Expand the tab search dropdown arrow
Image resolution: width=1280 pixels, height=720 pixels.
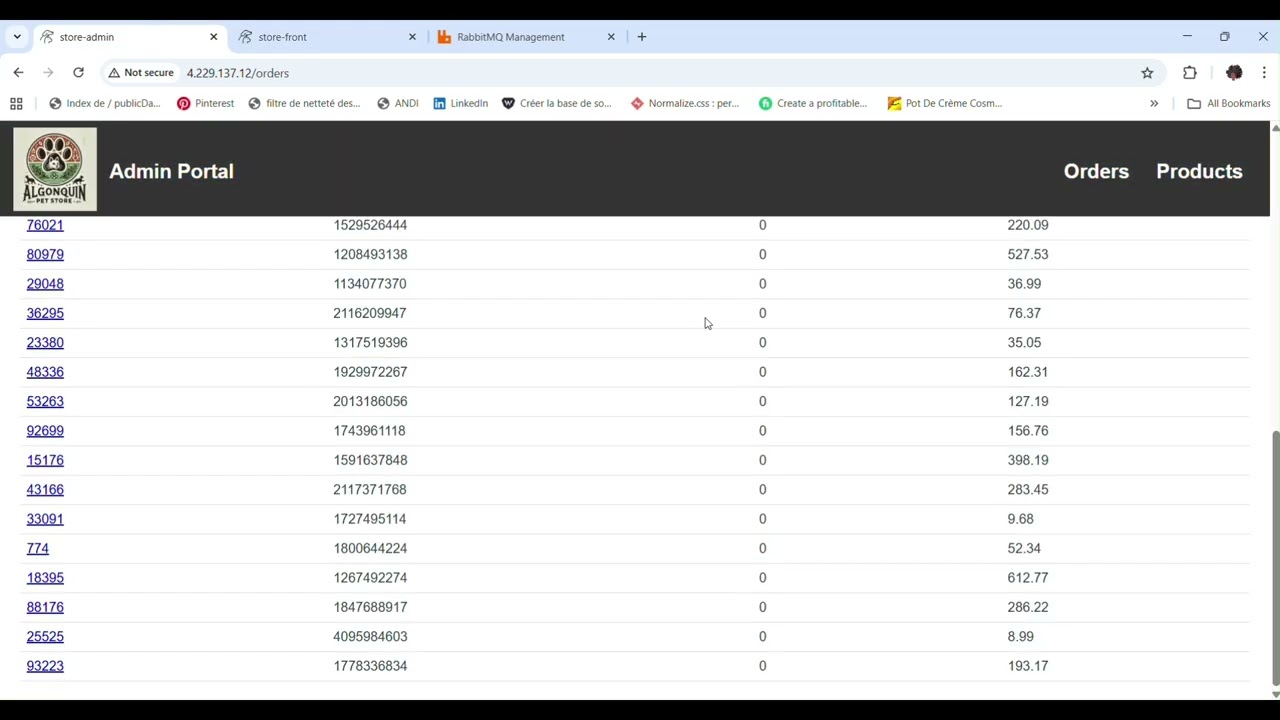tap(17, 37)
